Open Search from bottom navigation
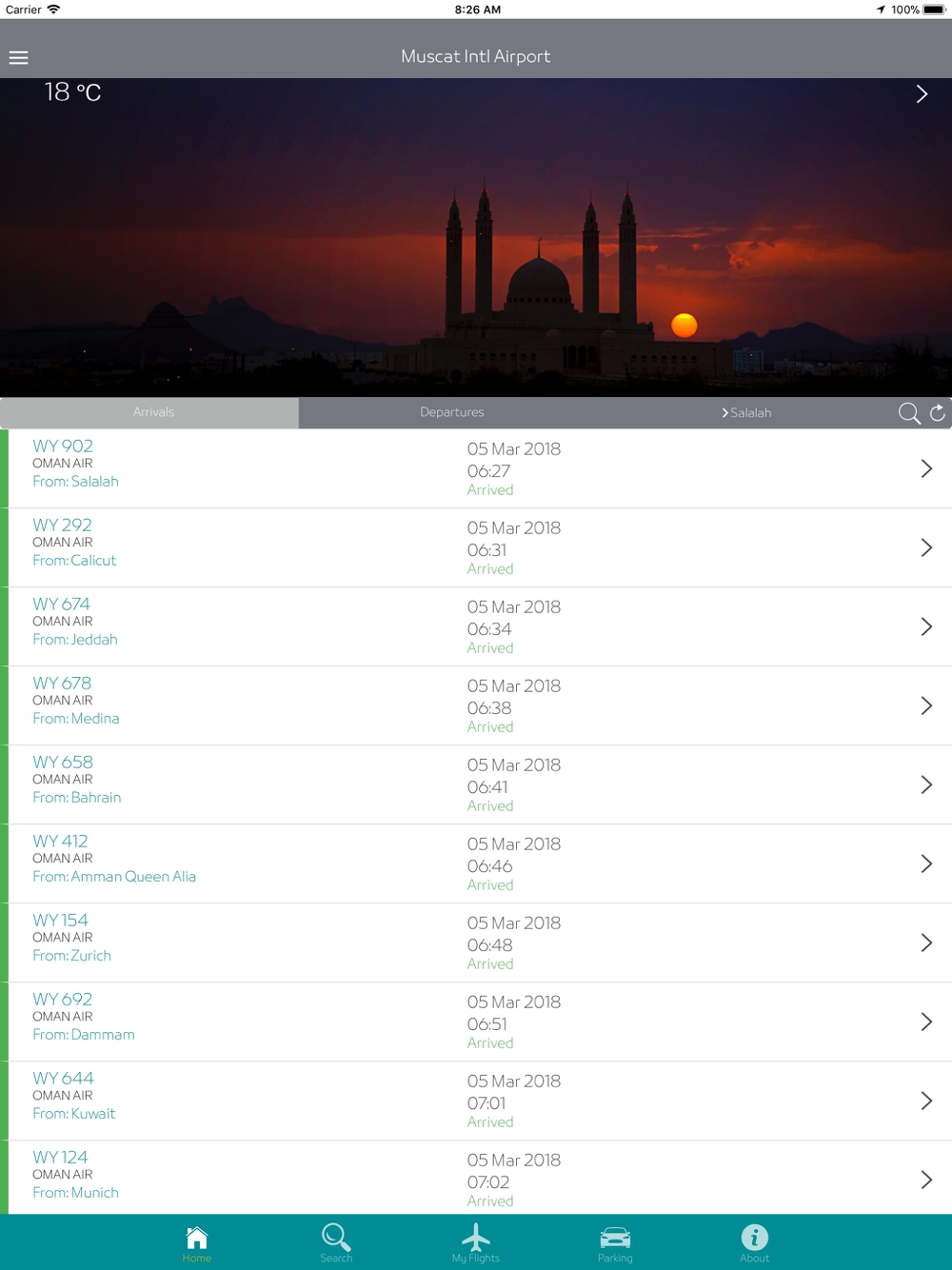 click(x=336, y=1242)
